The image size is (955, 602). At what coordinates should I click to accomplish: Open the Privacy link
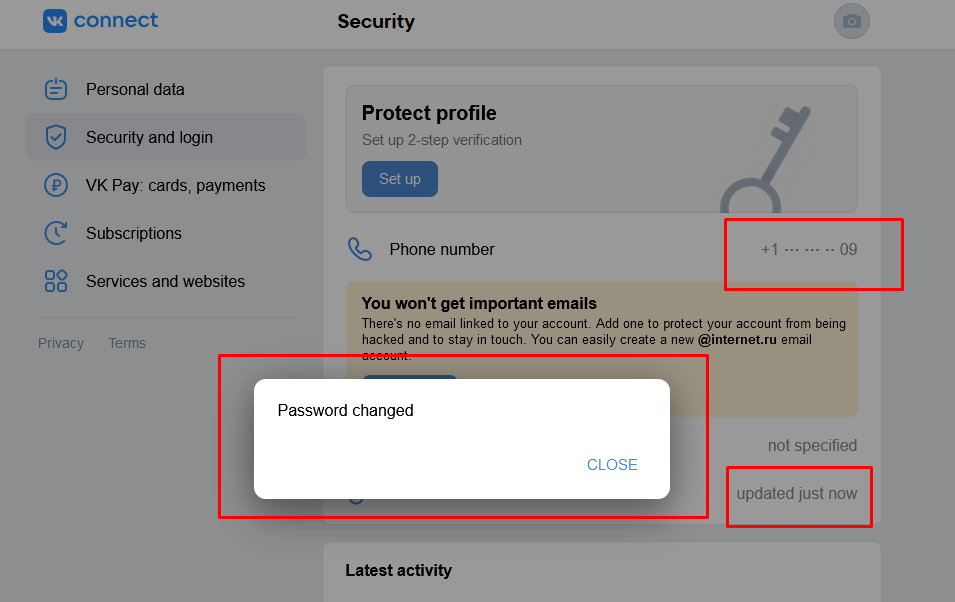61,343
